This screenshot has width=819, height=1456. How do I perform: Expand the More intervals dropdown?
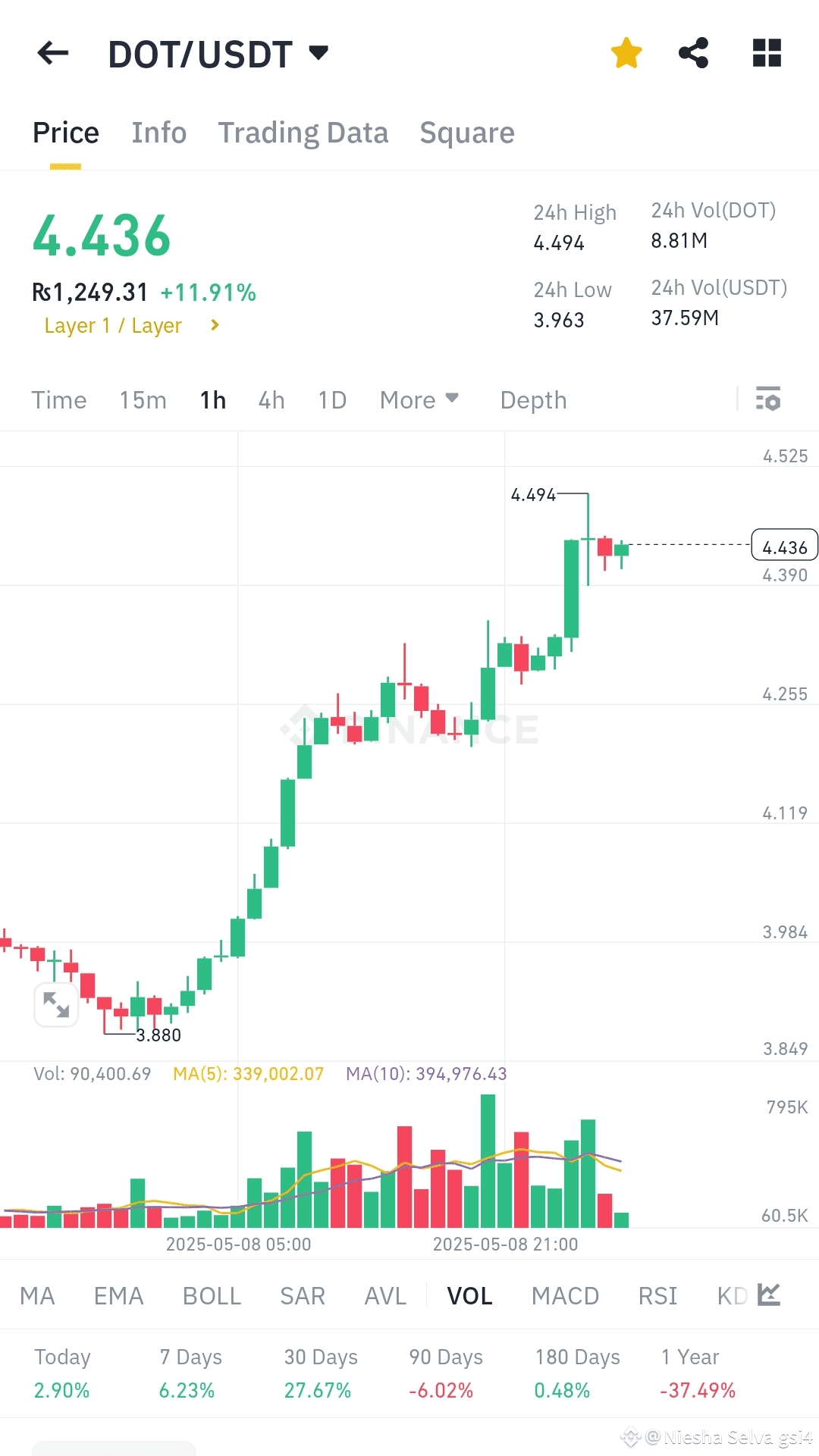[x=419, y=399]
